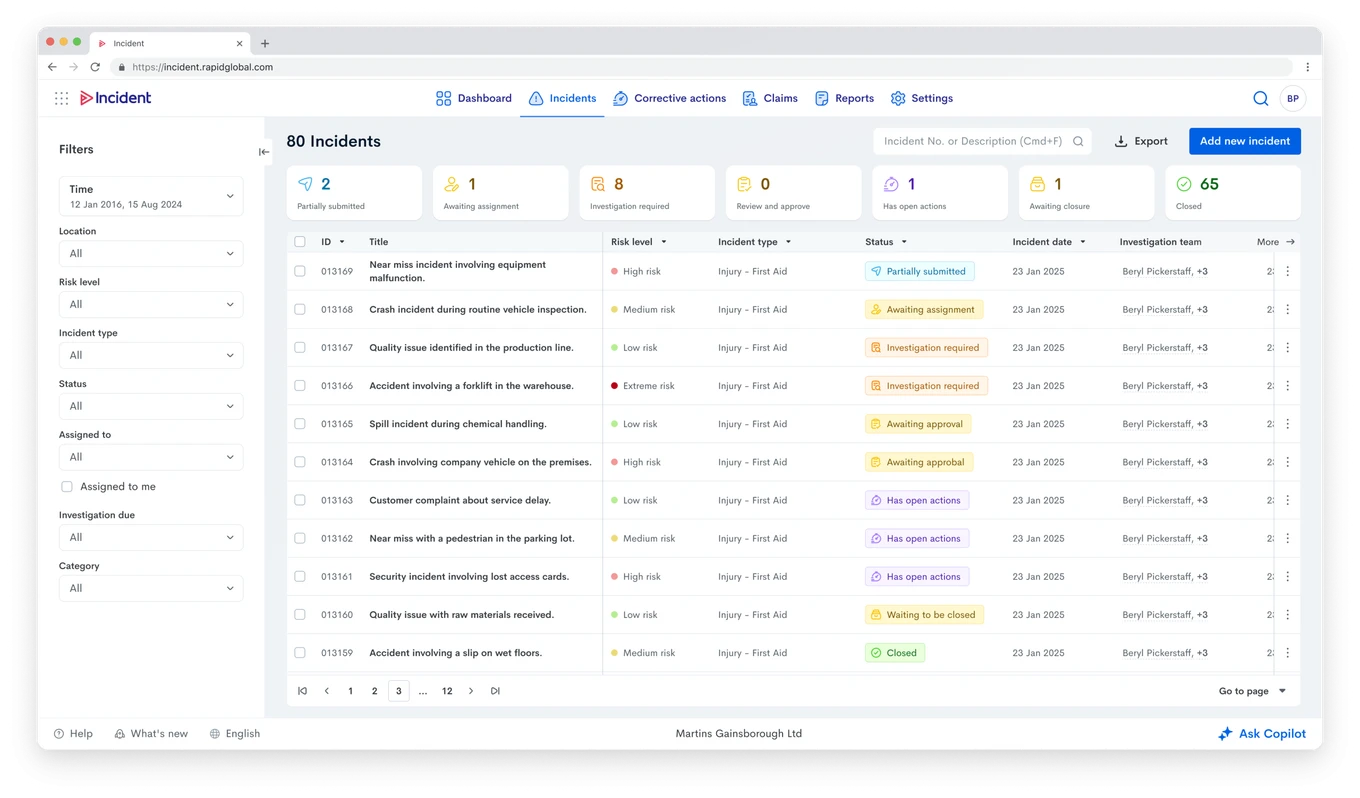1360x798 pixels.
Task: Open incident titled Spill incident during chemical handling
Action: pyautogui.click(x=458, y=424)
